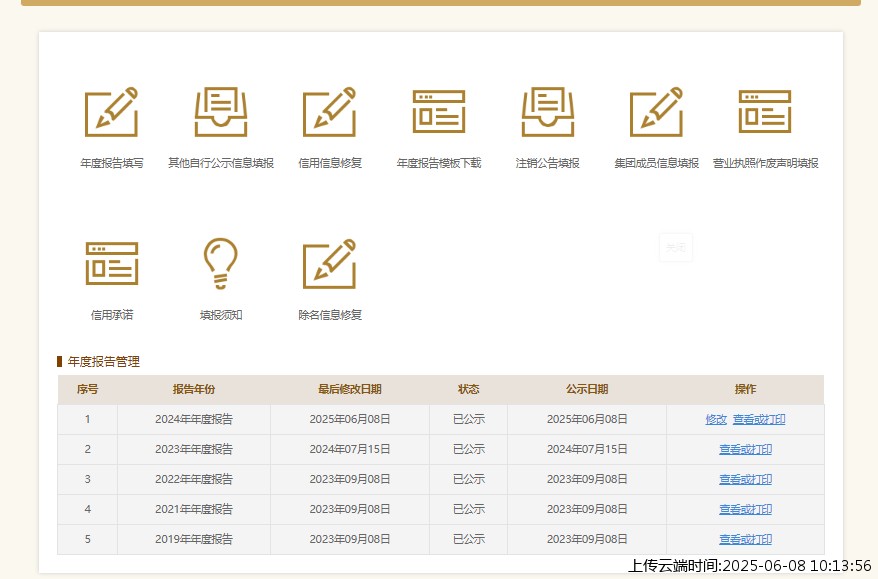Click the 最后修改日期 column header
This screenshot has height=579, width=878.
click(x=349, y=389)
